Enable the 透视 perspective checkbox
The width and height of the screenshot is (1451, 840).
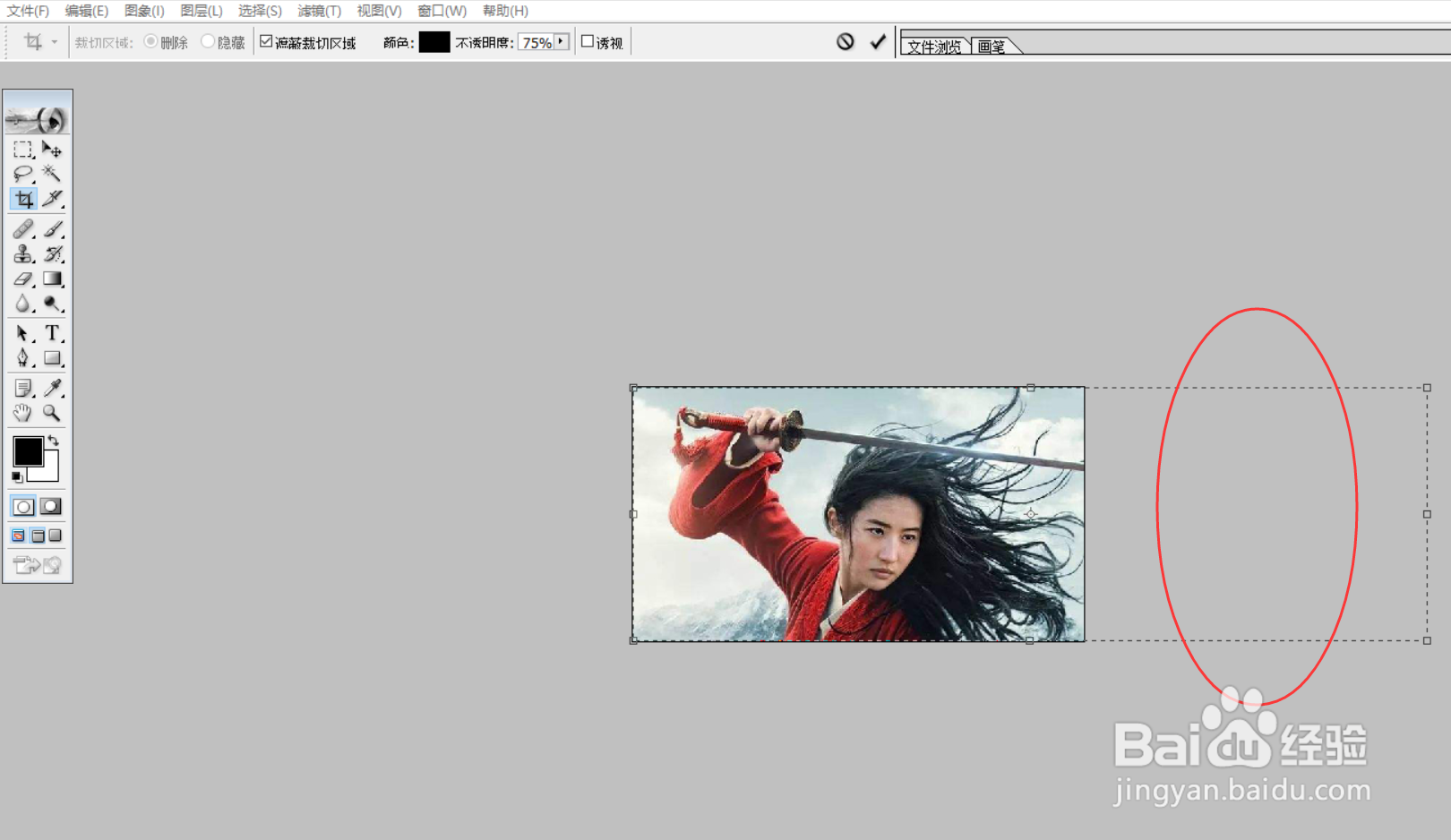588,41
